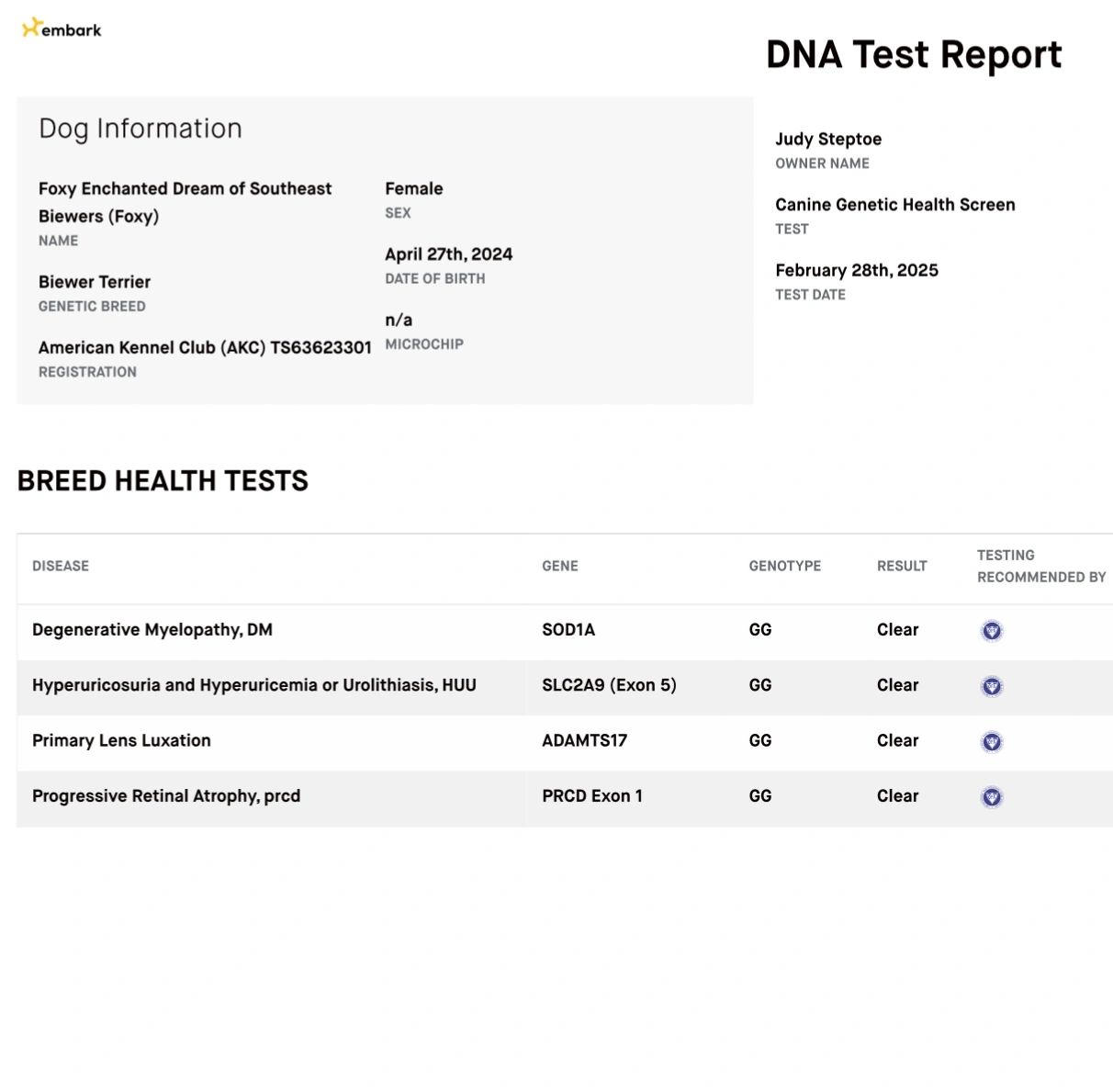Click the DNA Test Report title
The image size is (1113, 1092).
pos(914,55)
